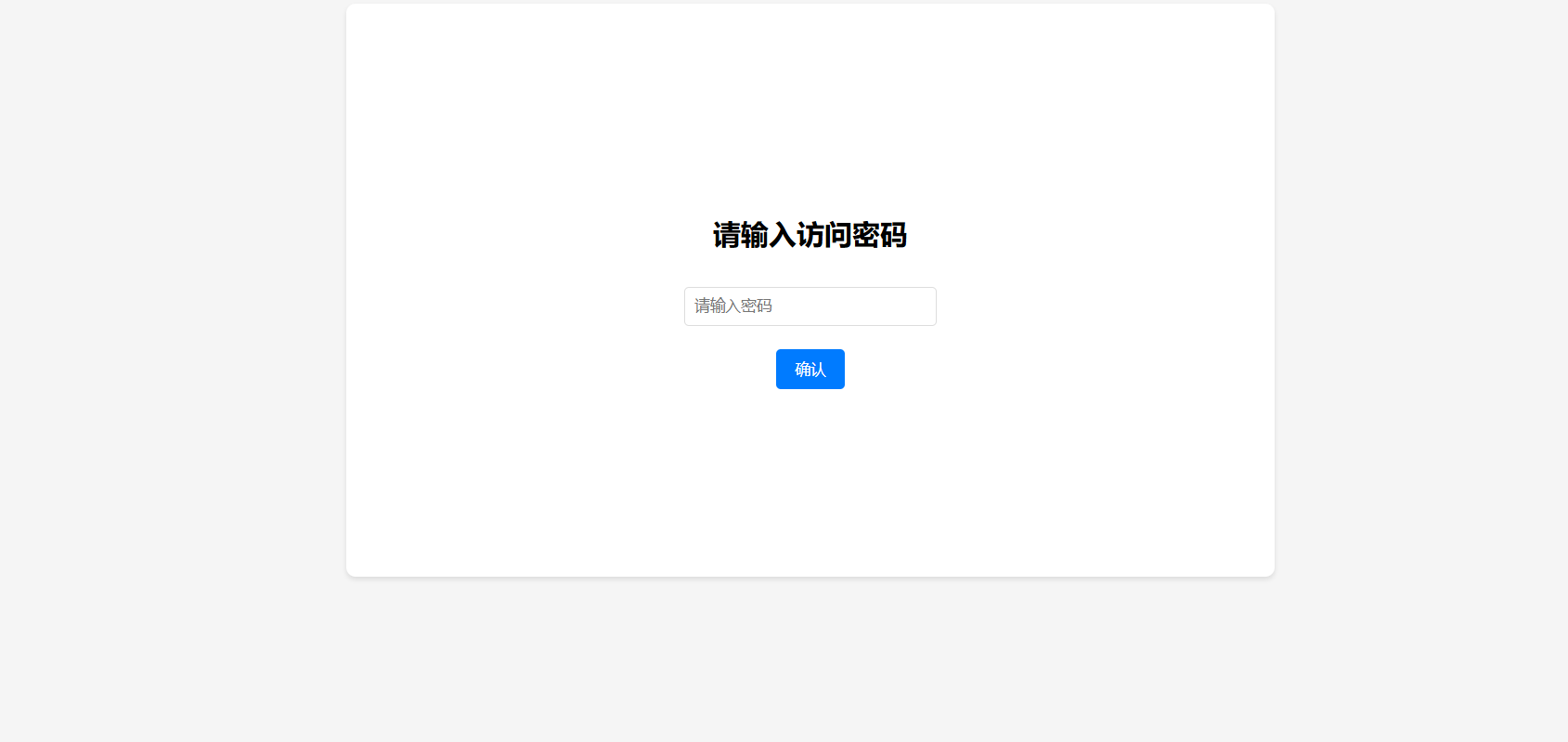Image resolution: width=1568 pixels, height=742 pixels.
Task: Click the right end of the password field
Action: coord(919,306)
